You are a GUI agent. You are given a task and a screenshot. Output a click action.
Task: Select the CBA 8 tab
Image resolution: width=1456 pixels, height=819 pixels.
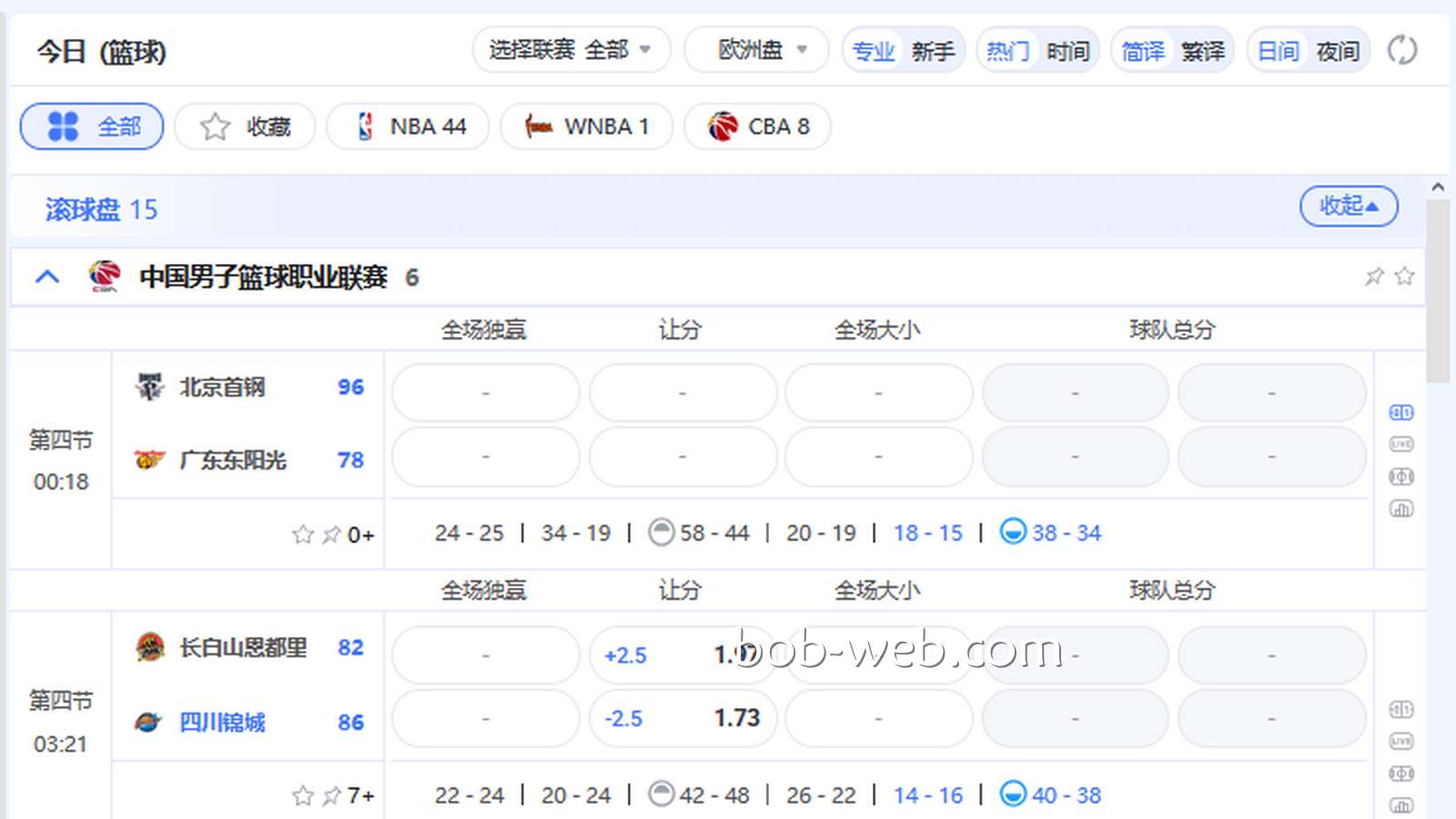757,126
